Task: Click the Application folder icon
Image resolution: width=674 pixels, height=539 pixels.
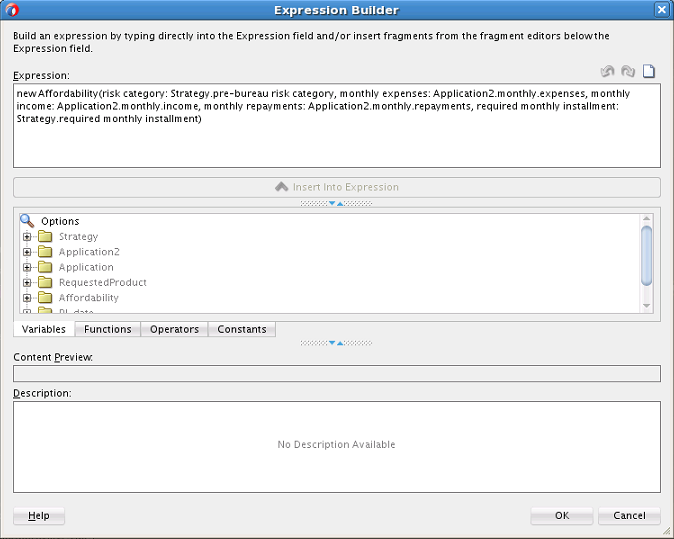Action: point(45,267)
